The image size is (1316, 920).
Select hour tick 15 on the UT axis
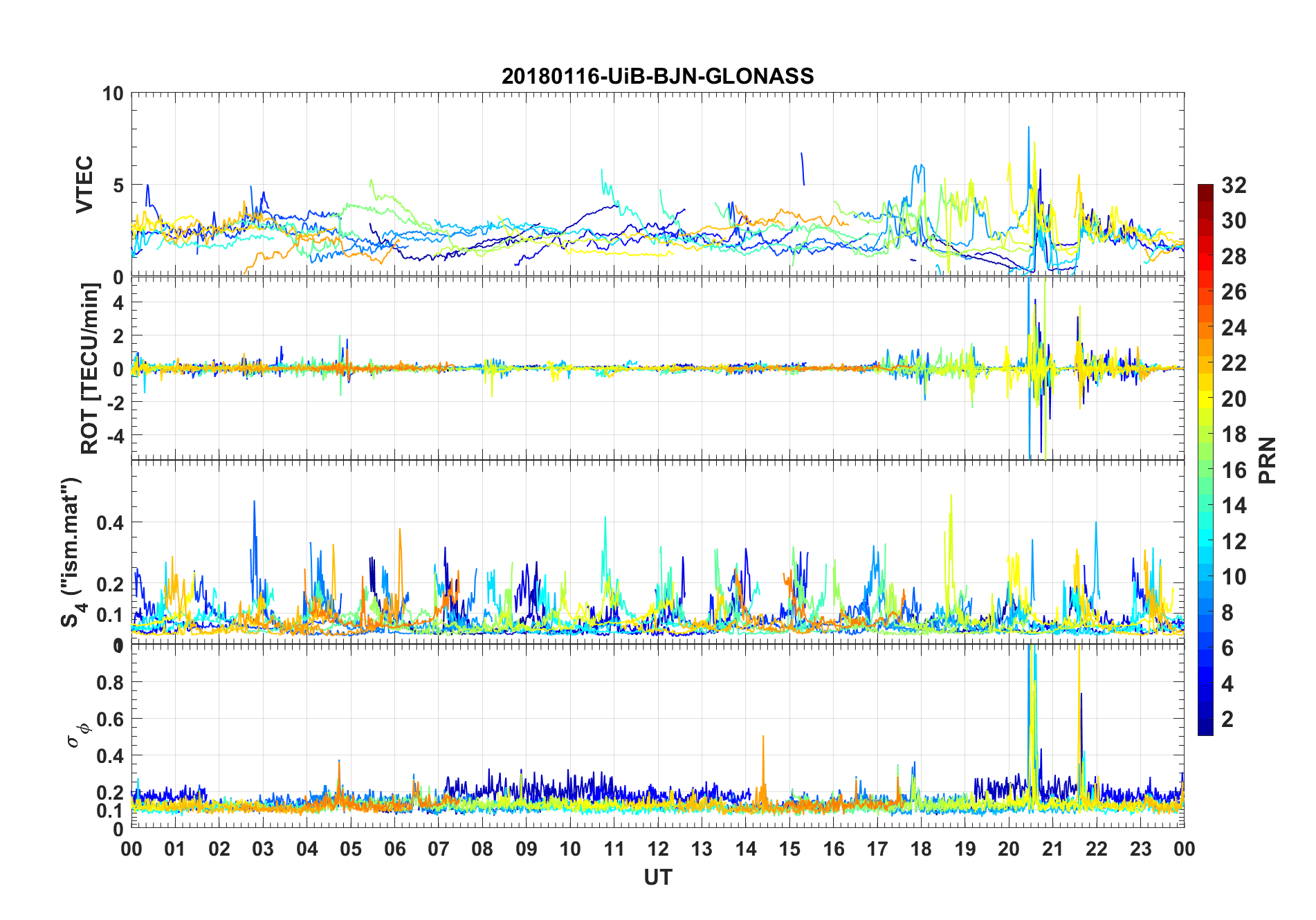pos(789,849)
